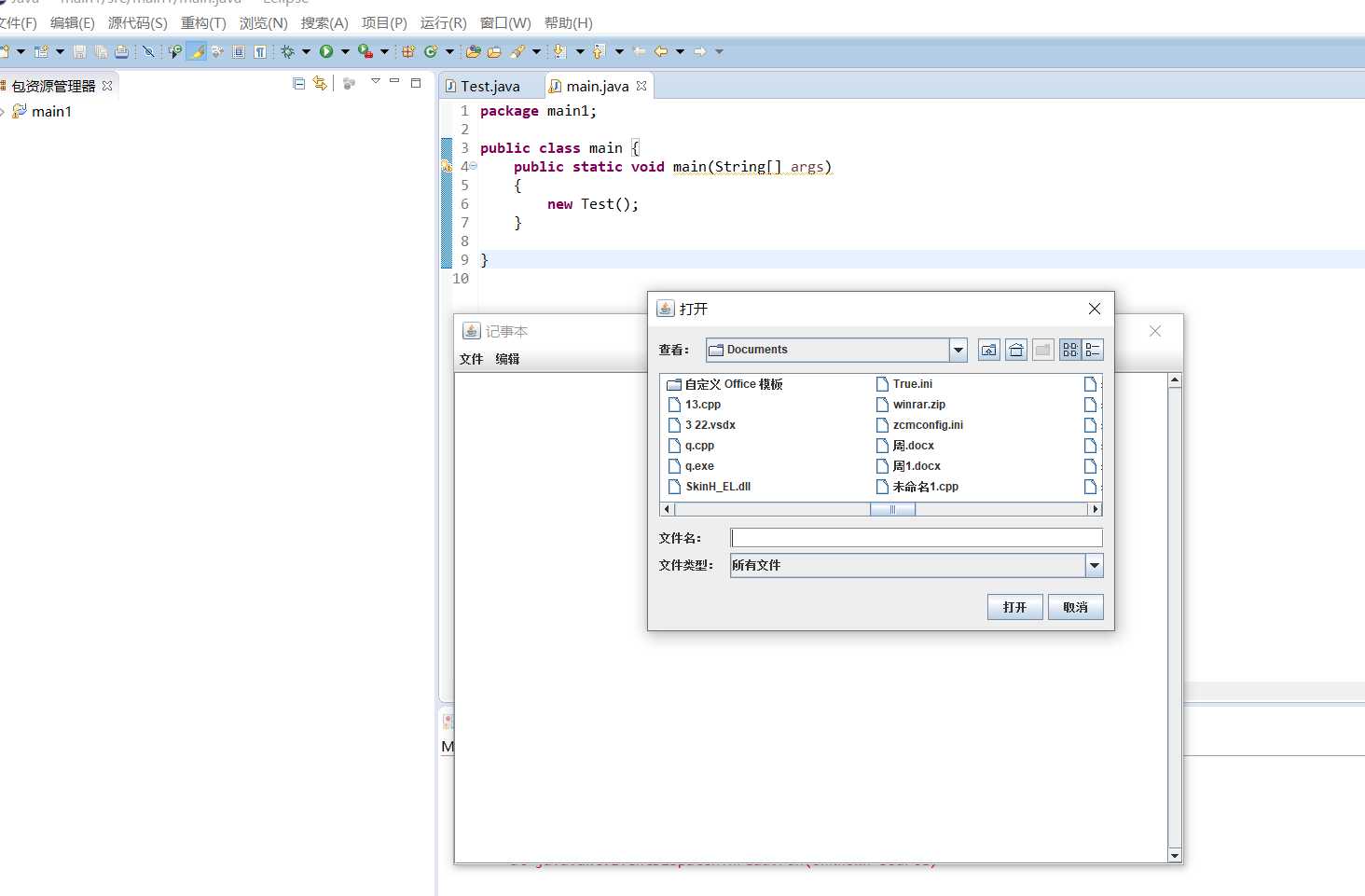Minimize the Package Explorer panel
Image resolution: width=1365 pixels, height=896 pixels.
point(394,81)
